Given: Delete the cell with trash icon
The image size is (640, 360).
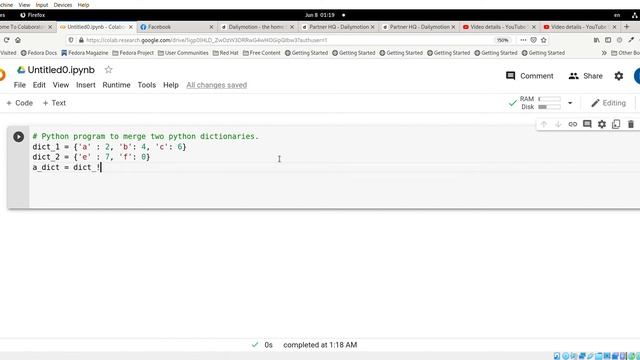Looking at the screenshot, I should click(x=631, y=124).
